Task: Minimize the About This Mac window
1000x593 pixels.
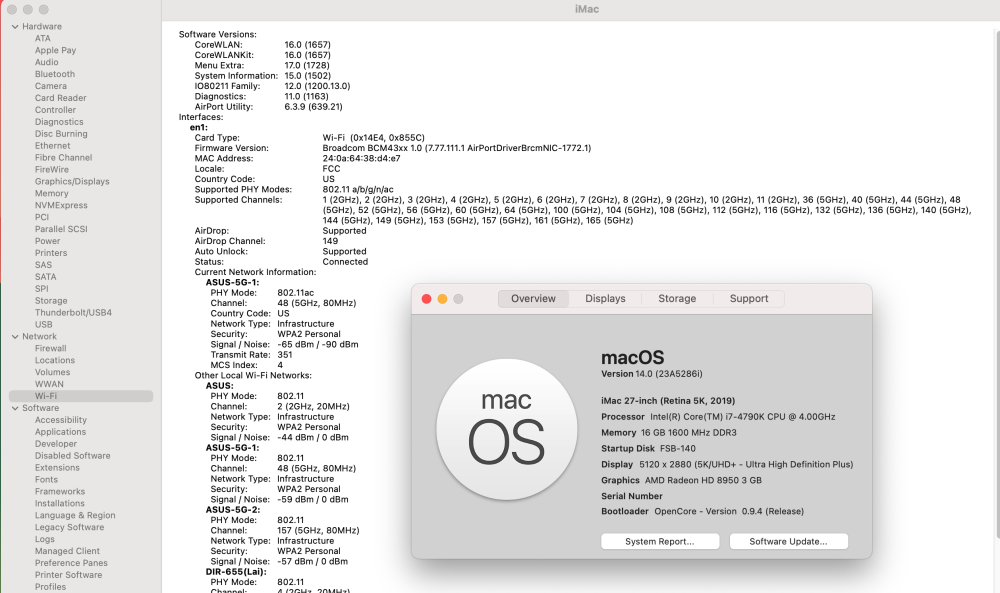Action: coord(442,298)
